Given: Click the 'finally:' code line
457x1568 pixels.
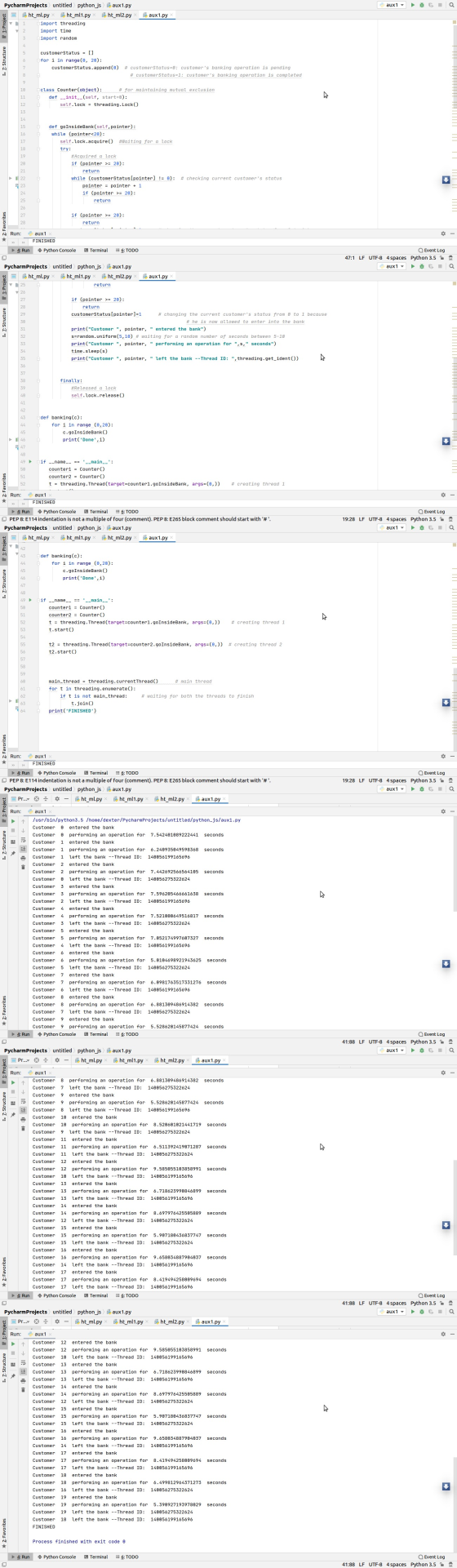Looking at the screenshot, I should pyautogui.click(x=71, y=380).
